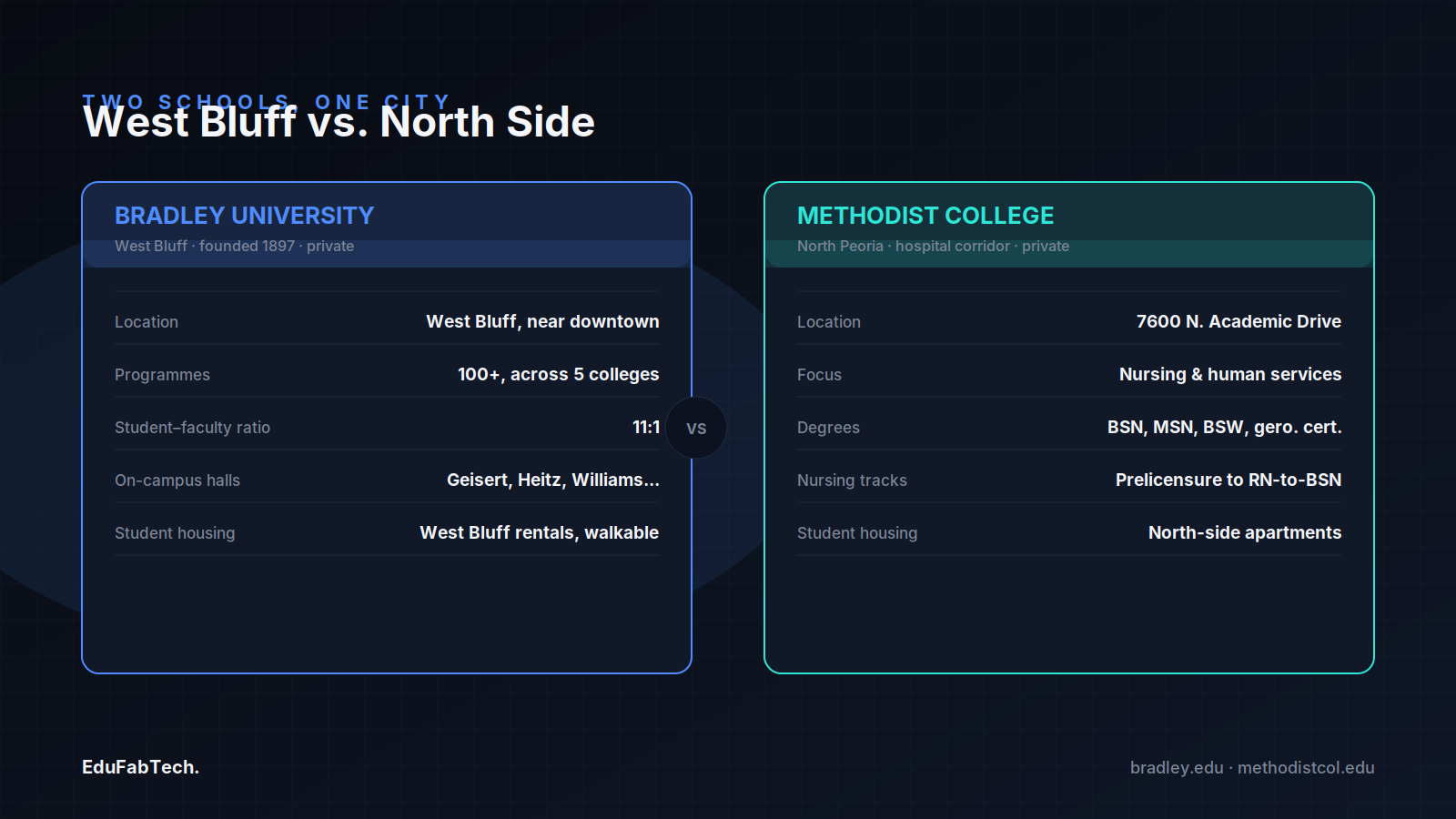Select the Nursing & human services focus value

pos(1230,374)
